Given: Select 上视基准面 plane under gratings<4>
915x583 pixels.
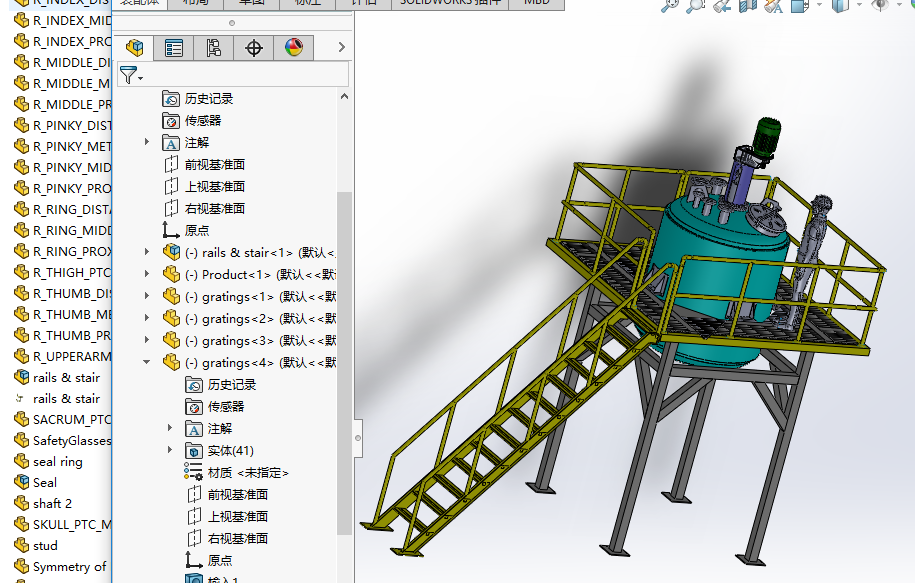Looking at the screenshot, I should pos(237,516).
